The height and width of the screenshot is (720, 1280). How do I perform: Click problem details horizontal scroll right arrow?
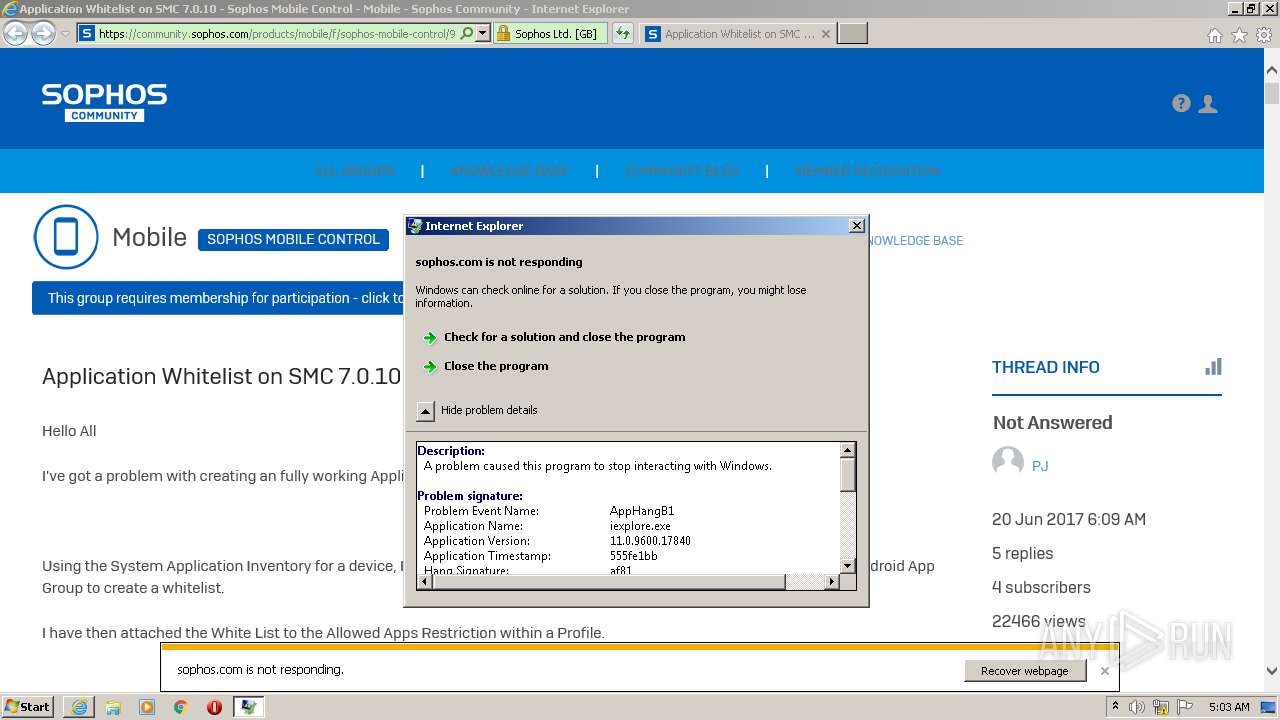[832, 582]
